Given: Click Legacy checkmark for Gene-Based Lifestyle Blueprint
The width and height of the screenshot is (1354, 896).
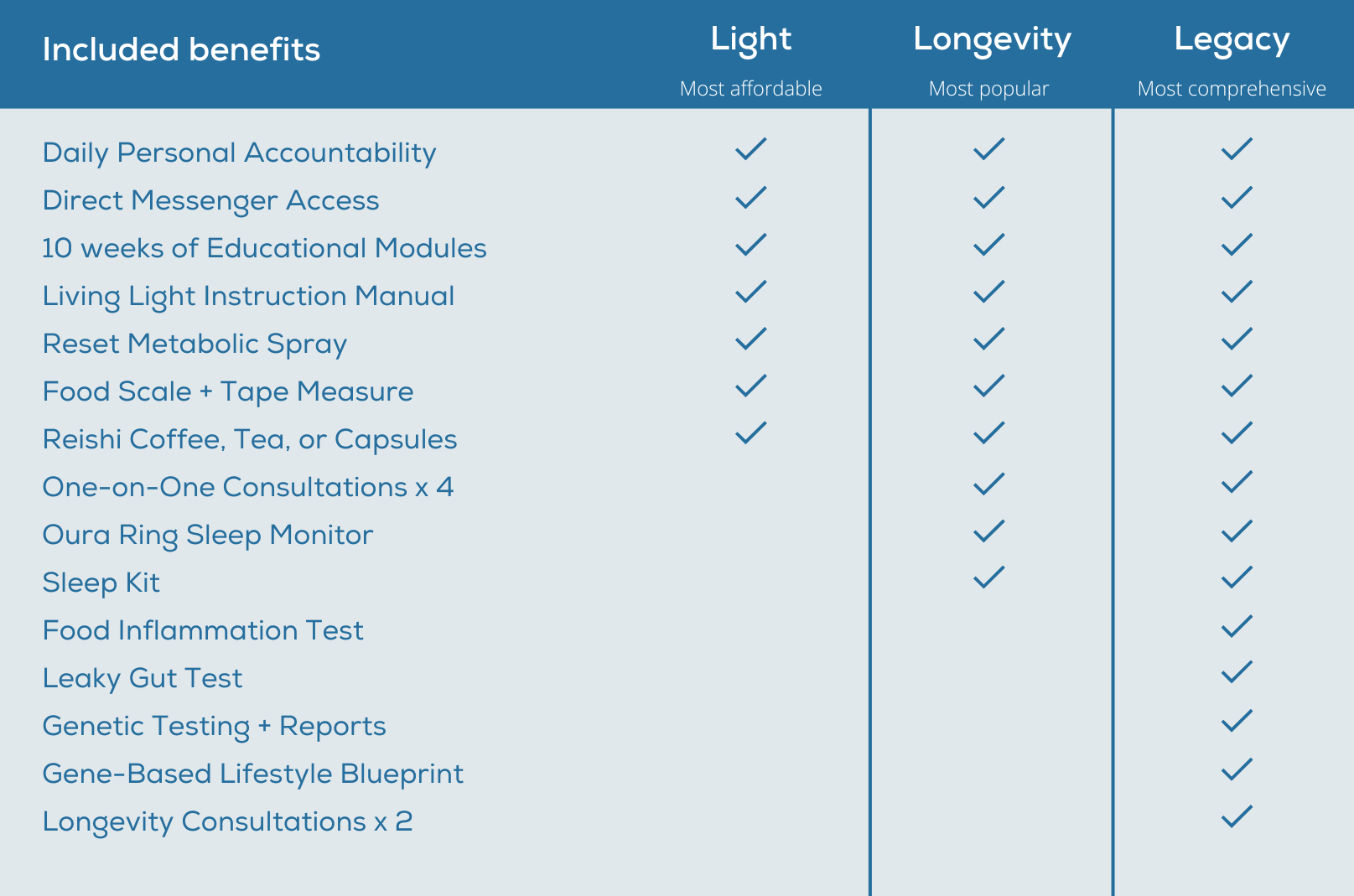Looking at the screenshot, I should [x=1237, y=769].
